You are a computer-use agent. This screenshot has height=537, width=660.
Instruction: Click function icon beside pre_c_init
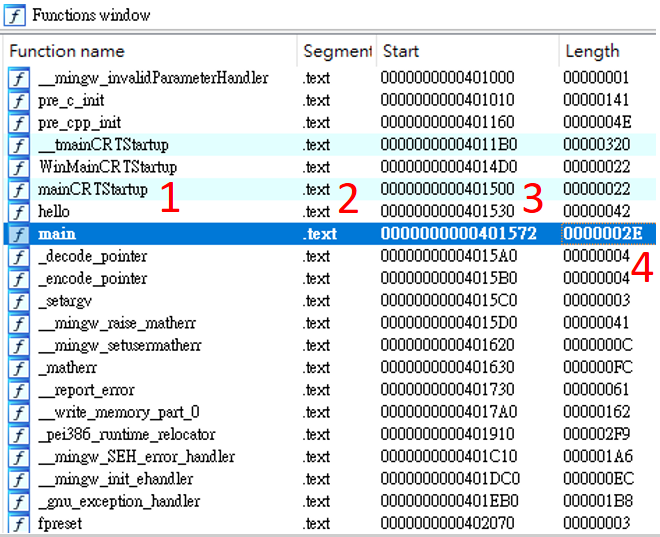pyautogui.click(x=19, y=101)
